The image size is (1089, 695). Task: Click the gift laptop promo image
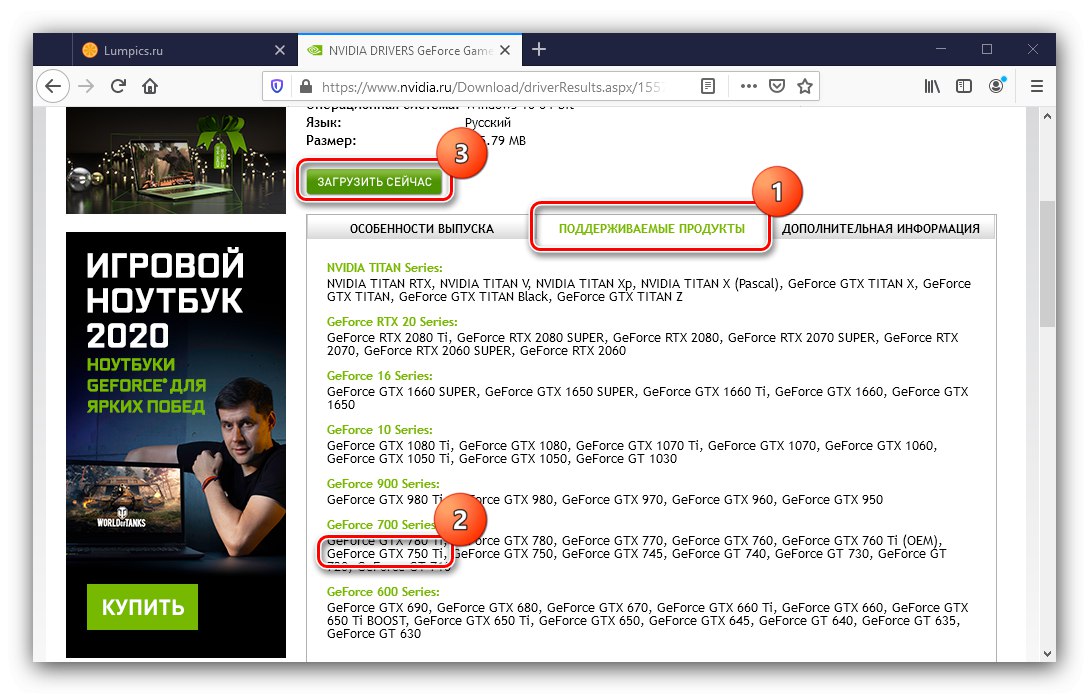coord(176,160)
